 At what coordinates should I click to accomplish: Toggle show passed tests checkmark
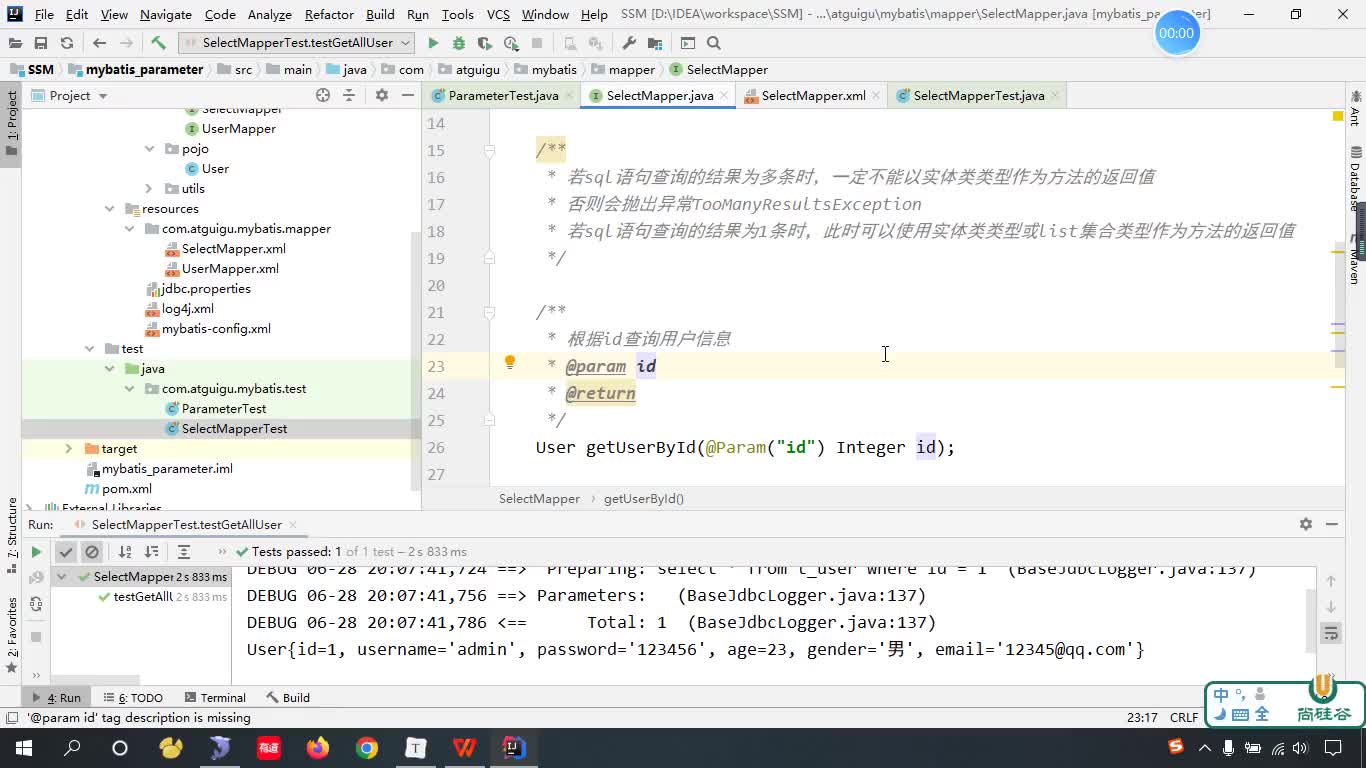(66, 551)
